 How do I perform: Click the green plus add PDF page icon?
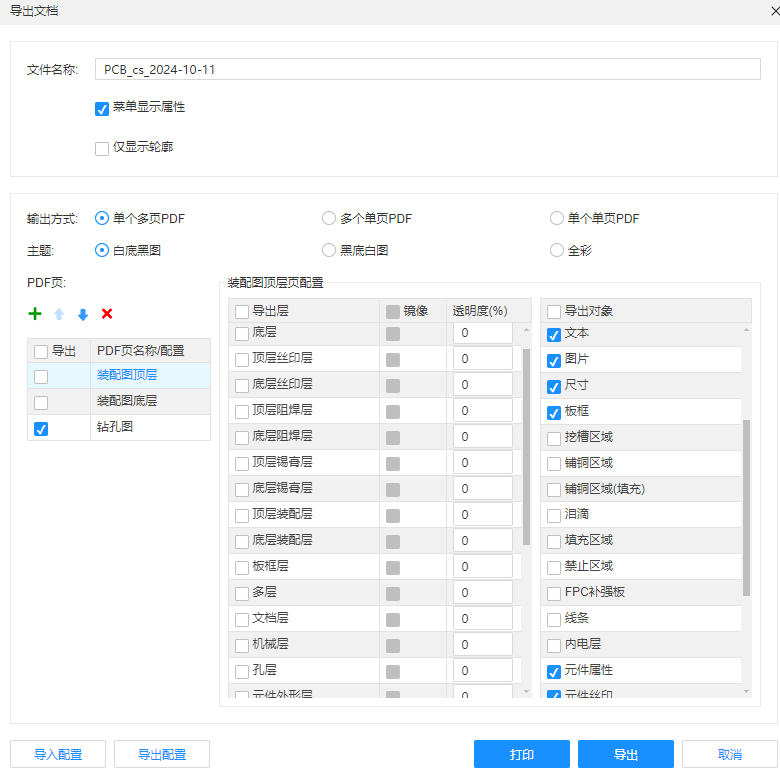tap(35, 314)
